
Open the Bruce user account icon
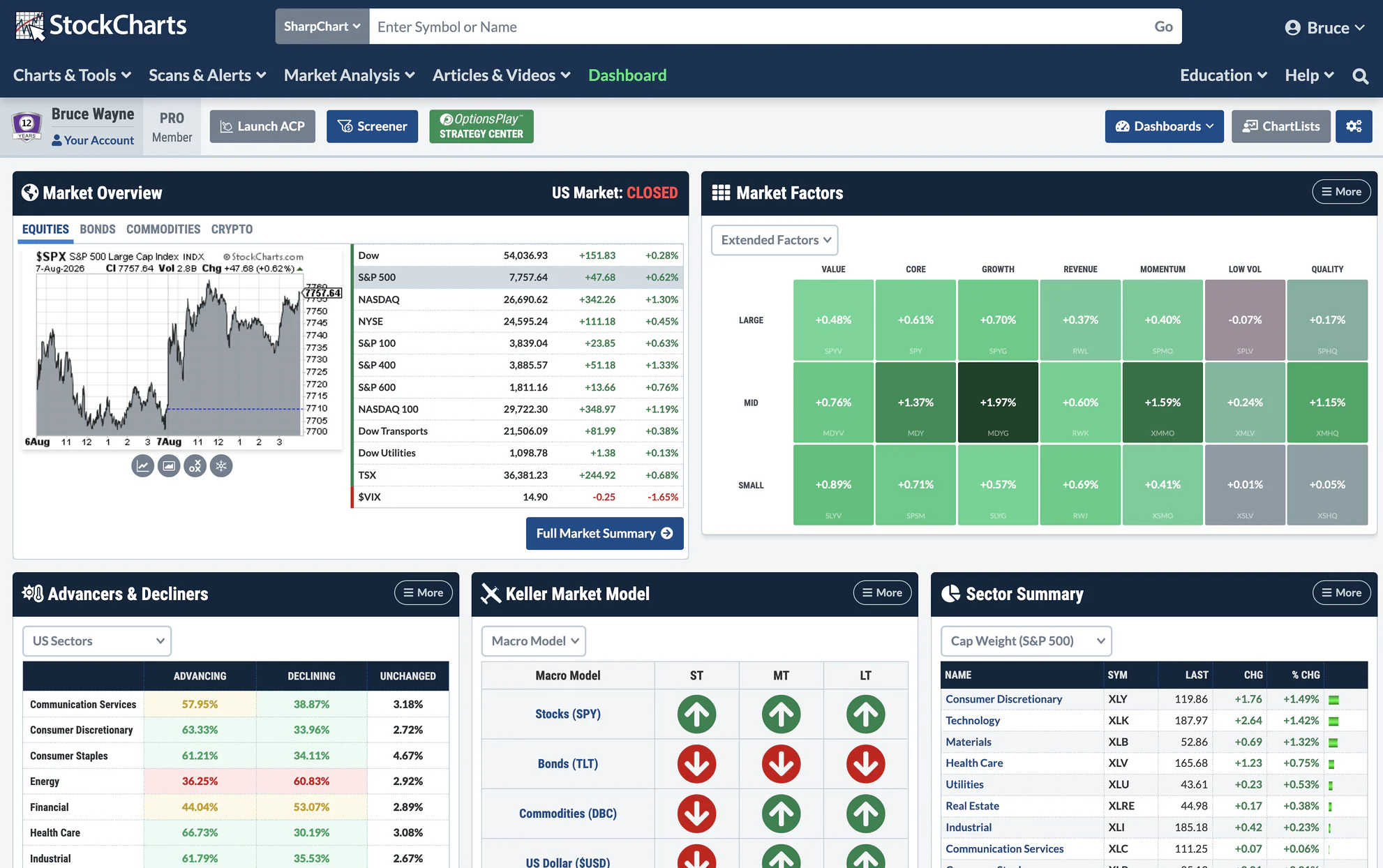coord(1292,27)
